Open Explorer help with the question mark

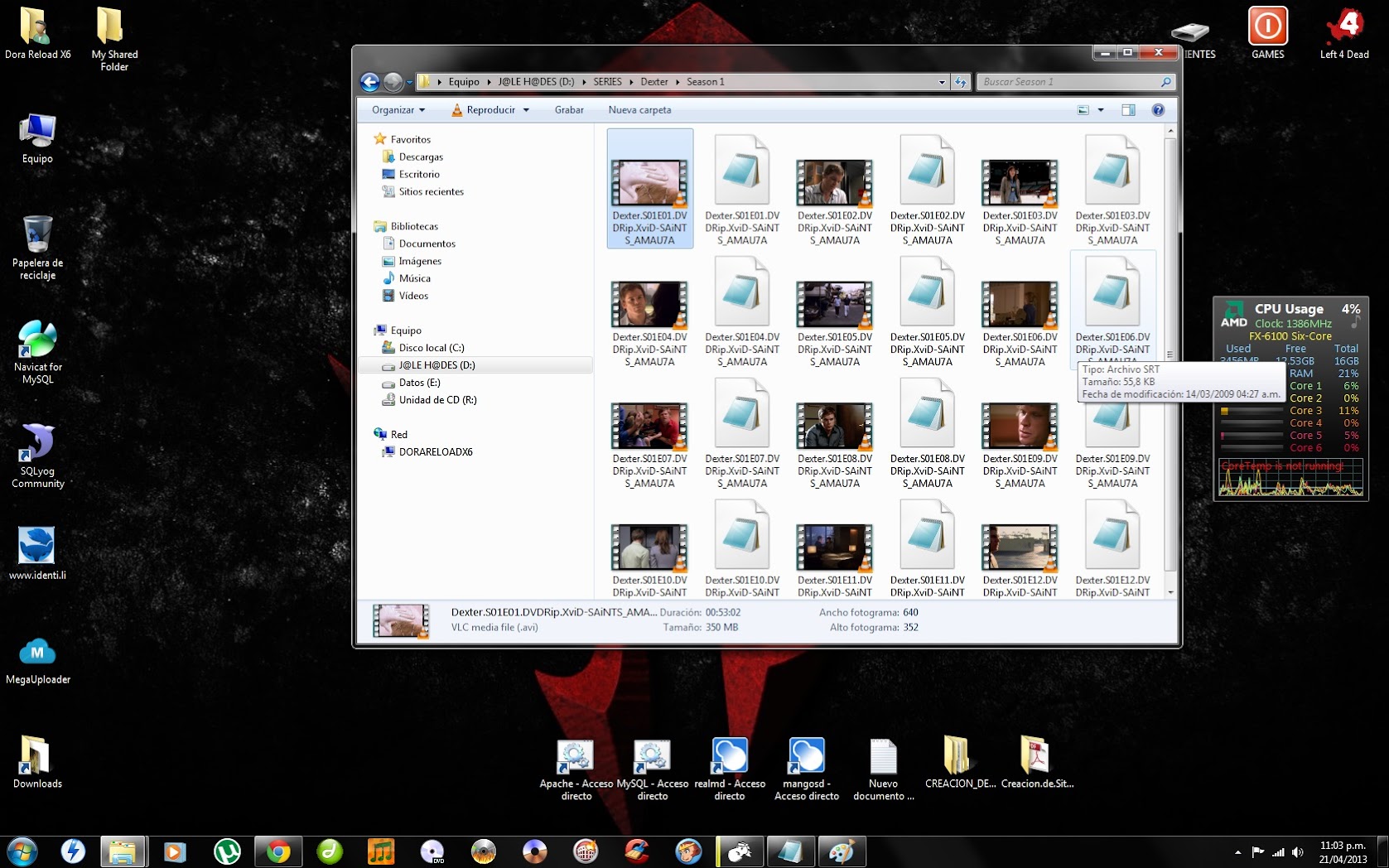click(x=1158, y=110)
